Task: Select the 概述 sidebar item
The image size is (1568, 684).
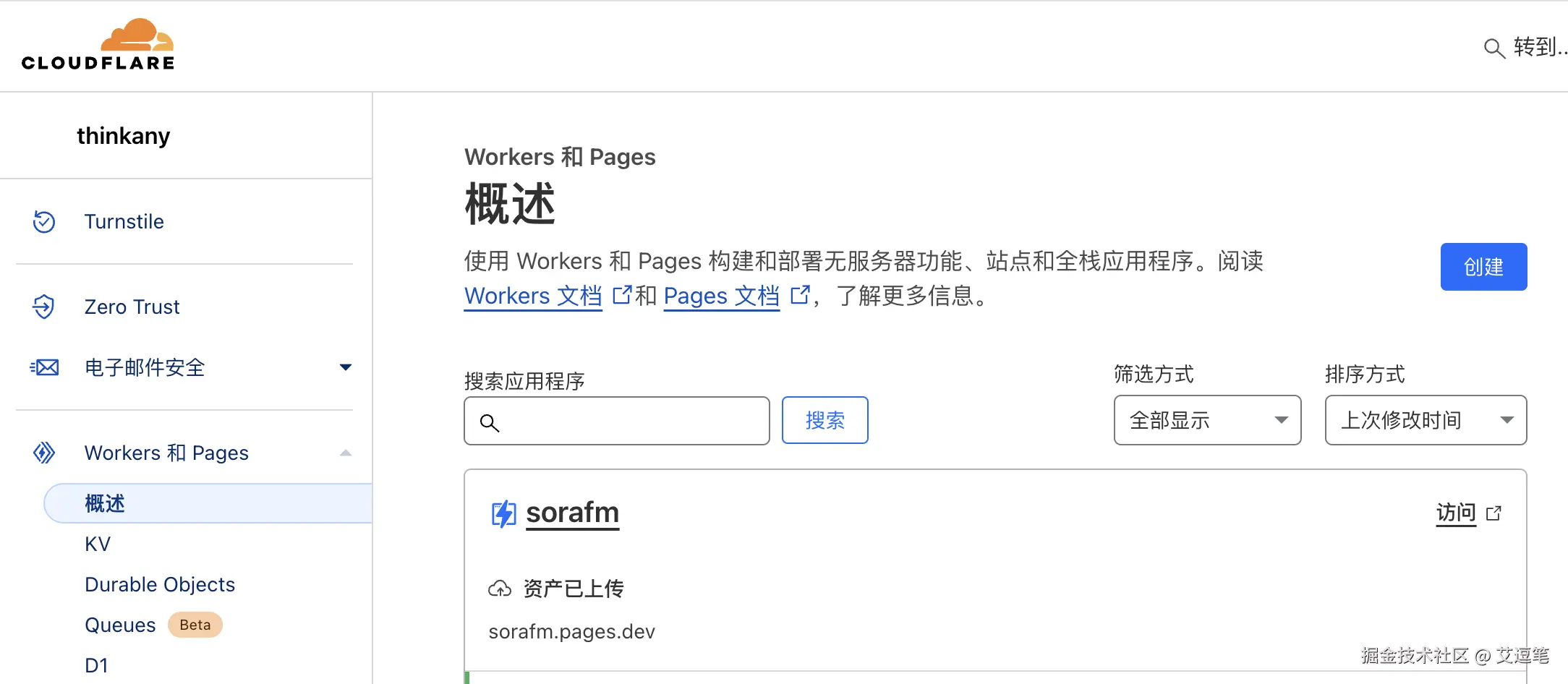Action: coord(208,503)
